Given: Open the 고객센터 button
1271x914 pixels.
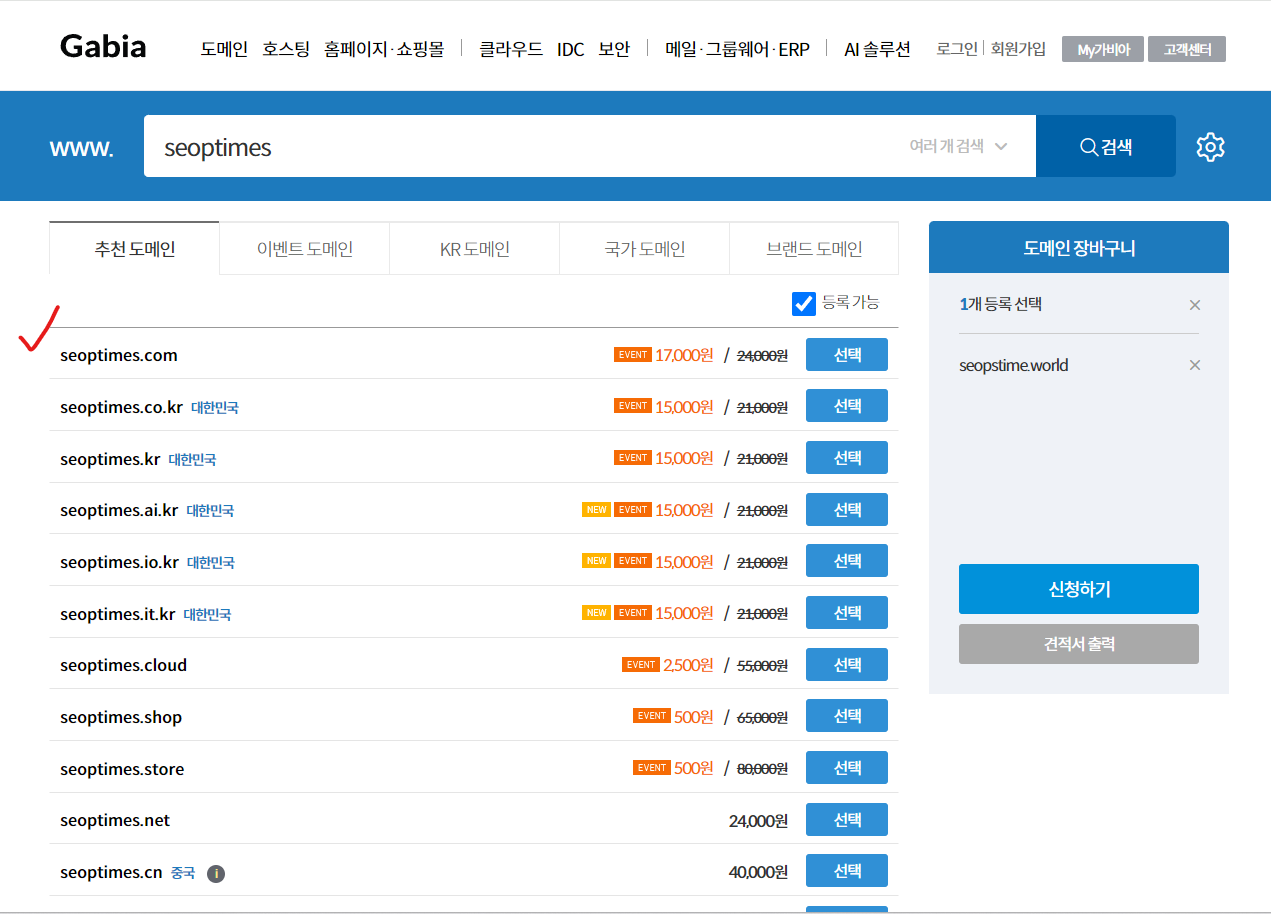Looking at the screenshot, I should [x=1187, y=49].
